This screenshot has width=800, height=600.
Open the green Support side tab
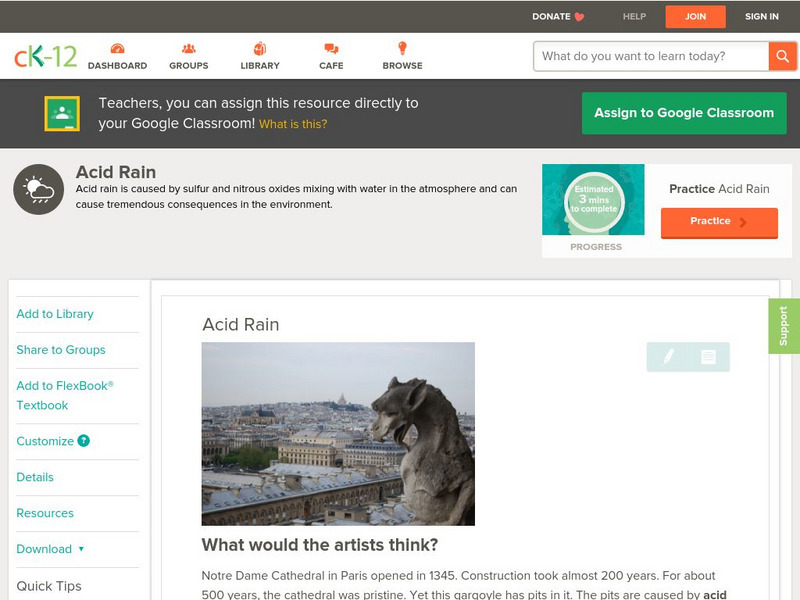click(783, 326)
